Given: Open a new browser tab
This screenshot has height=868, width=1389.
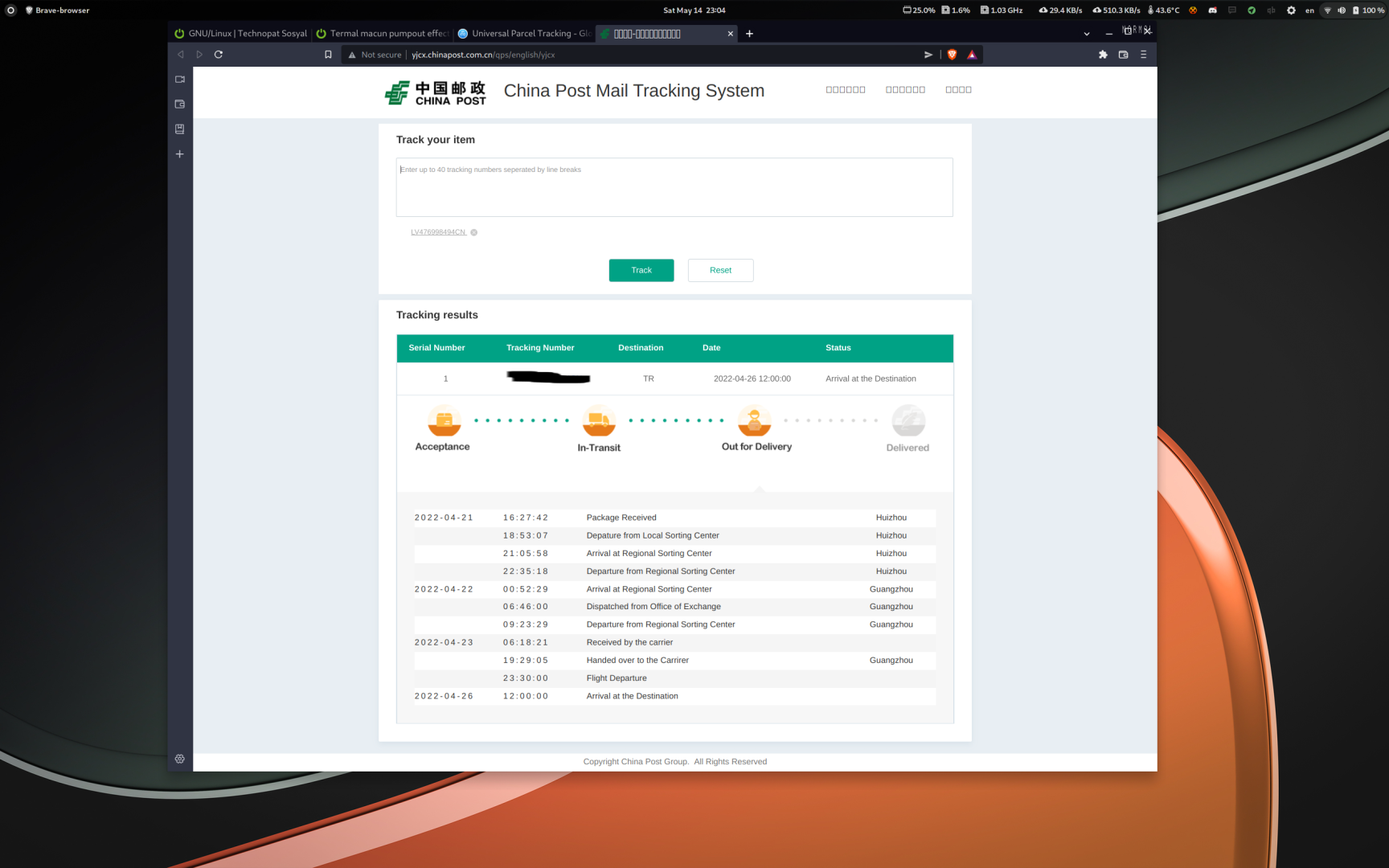Looking at the screenshot, I should tap(749, 34).
